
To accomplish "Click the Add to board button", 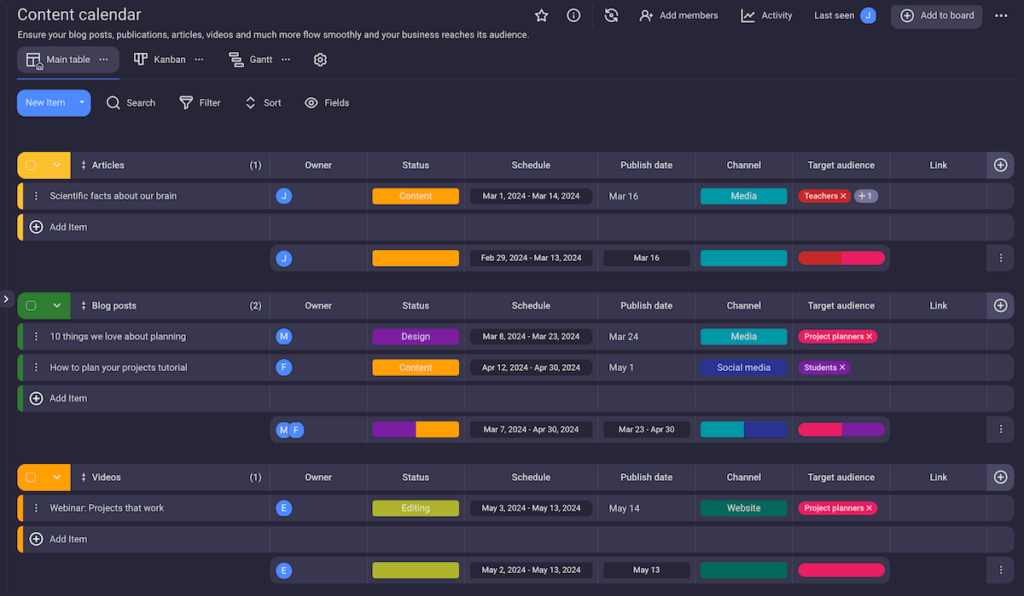I will coord(936,15).
